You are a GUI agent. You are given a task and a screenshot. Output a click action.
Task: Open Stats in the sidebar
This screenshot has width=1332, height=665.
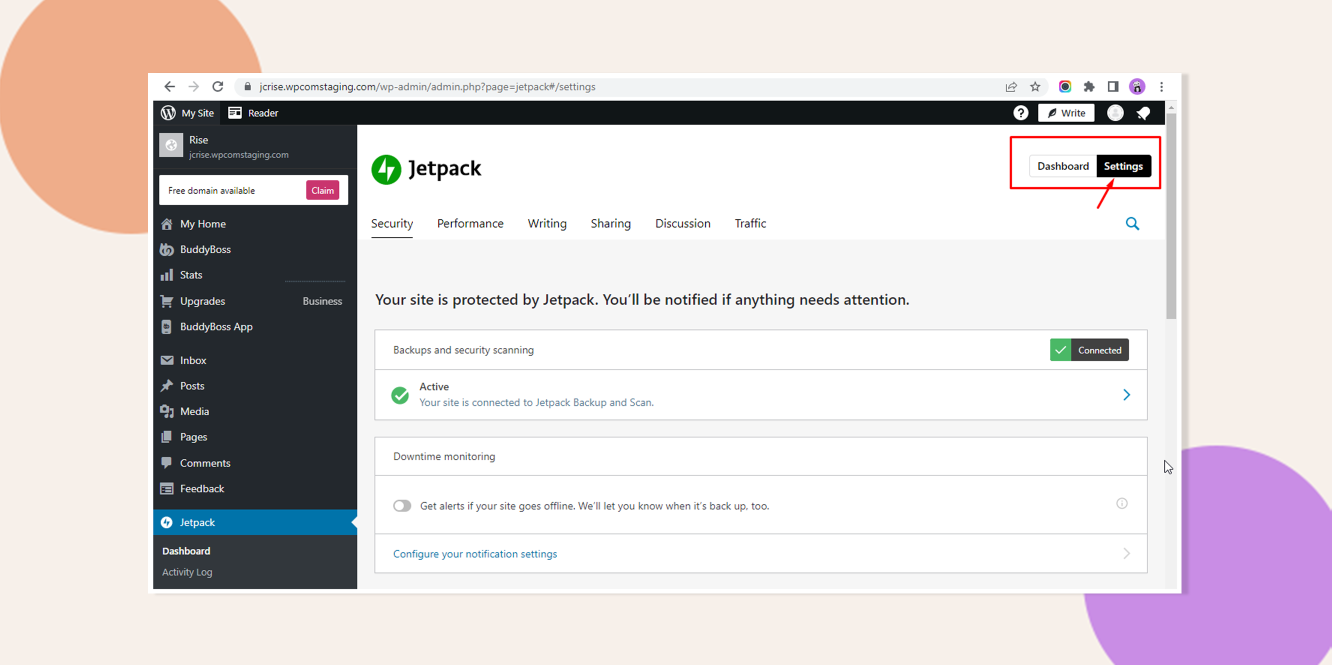(191, 275)
